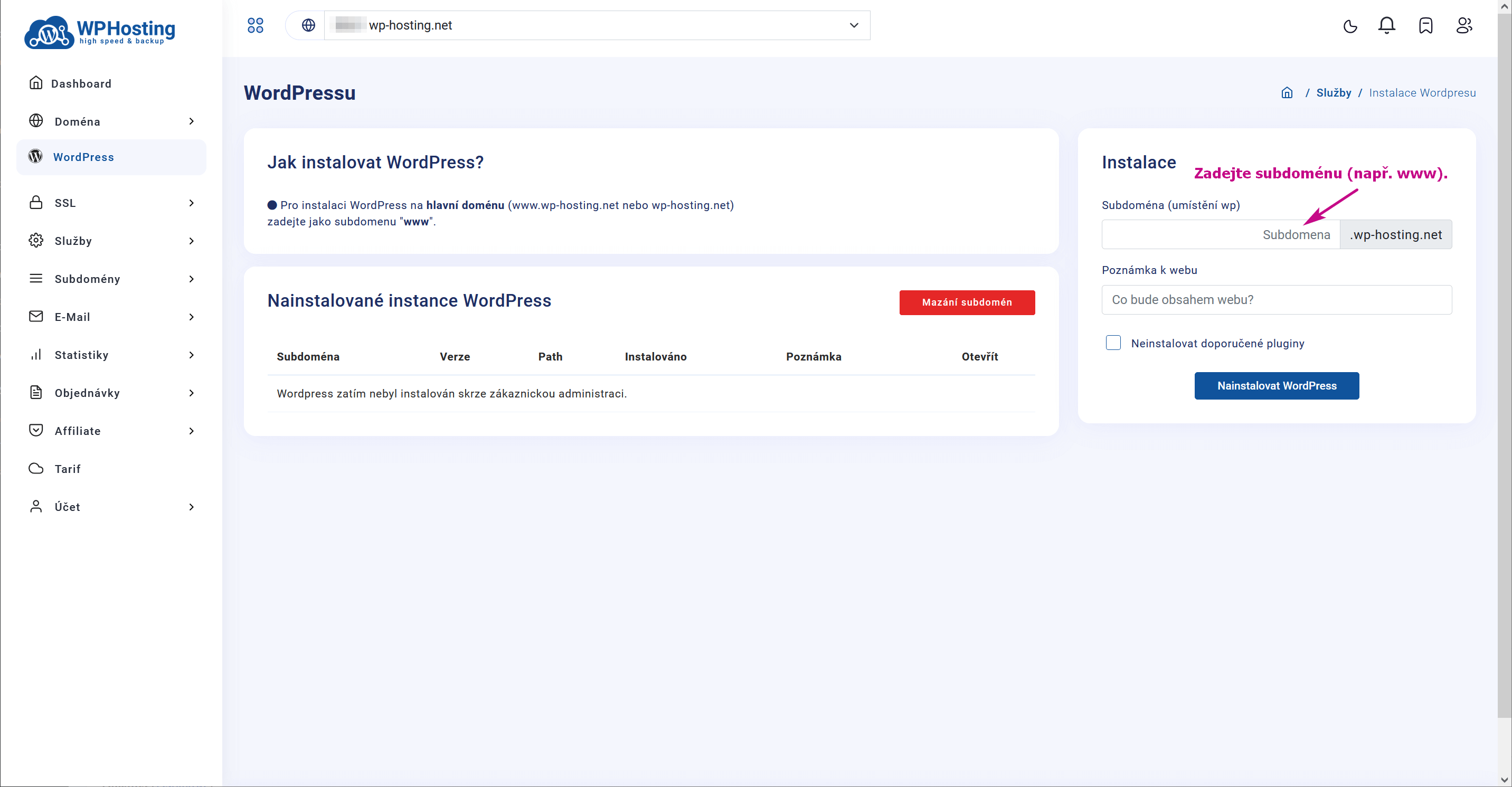
Task: Click the Otevřít column header
Action: 979,356
